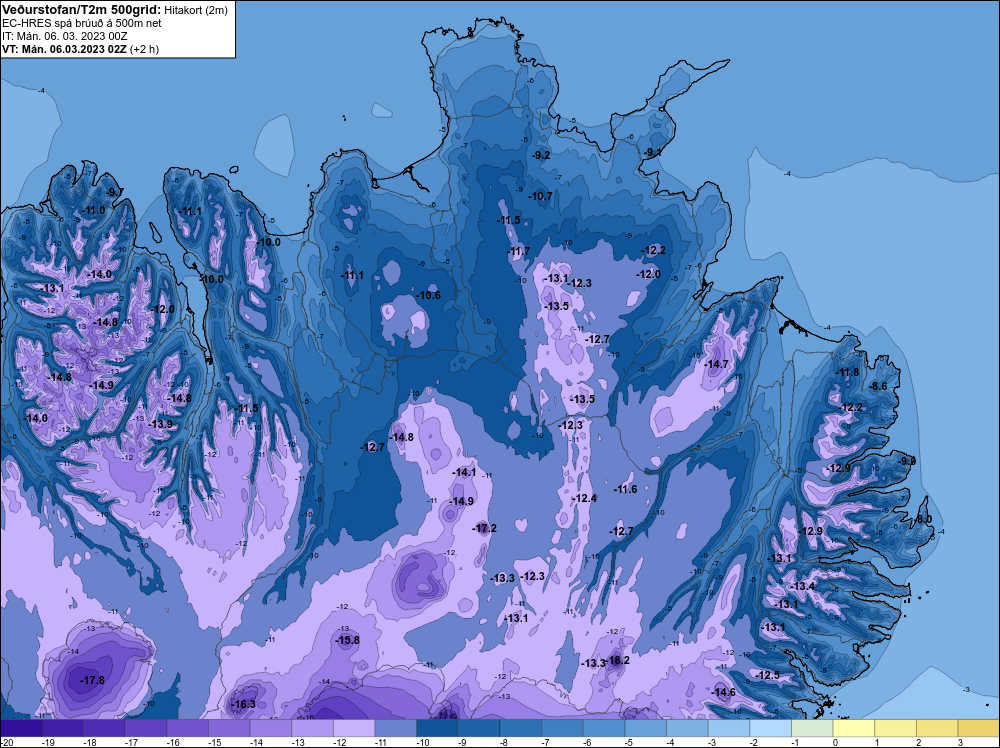Image resolution: width=1000 pixels, height=748 pixels.
Task: Click the -9.2 temperature reading
Action: click(541, 155)
